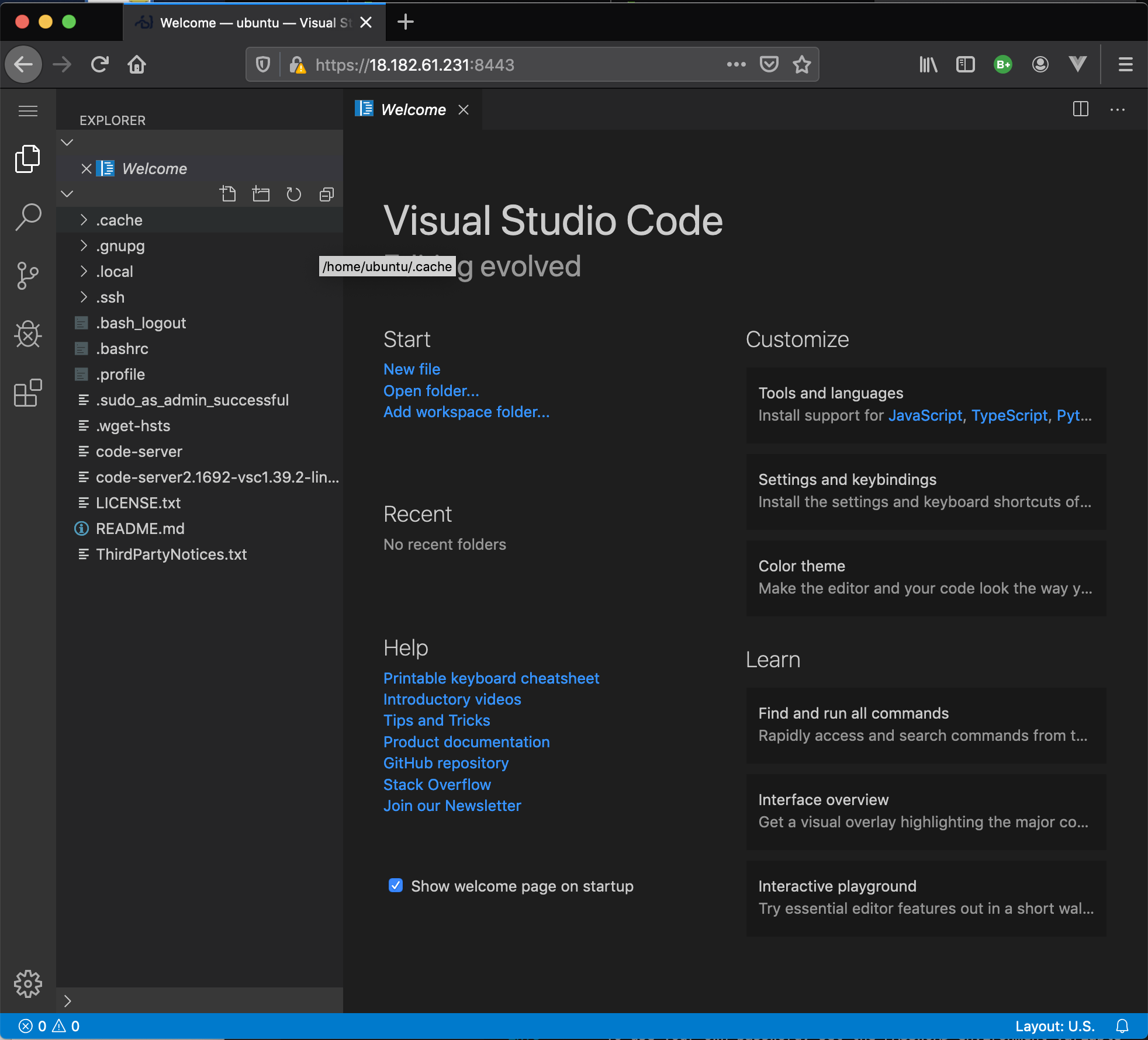Image resolution: width=1148 pixels, height=1040 pixels.
Task: Open the Extensions view icon
Action: 27,393
